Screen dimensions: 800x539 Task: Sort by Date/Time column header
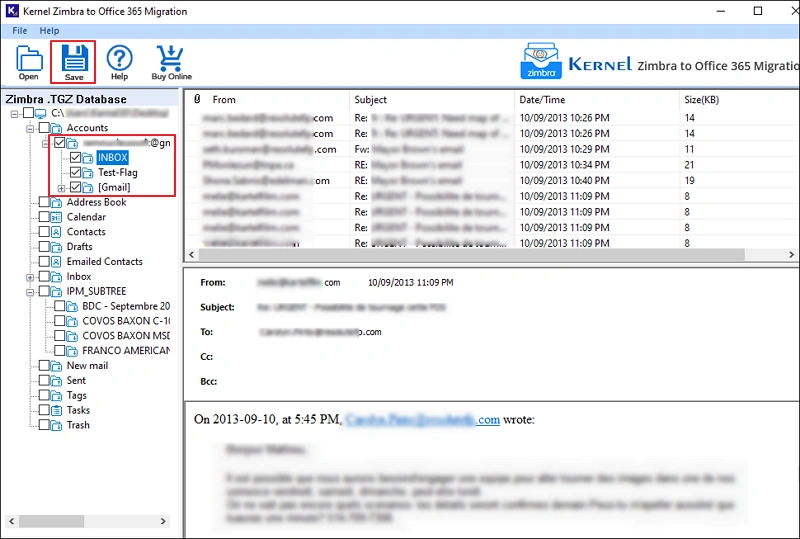click(597, 100)
